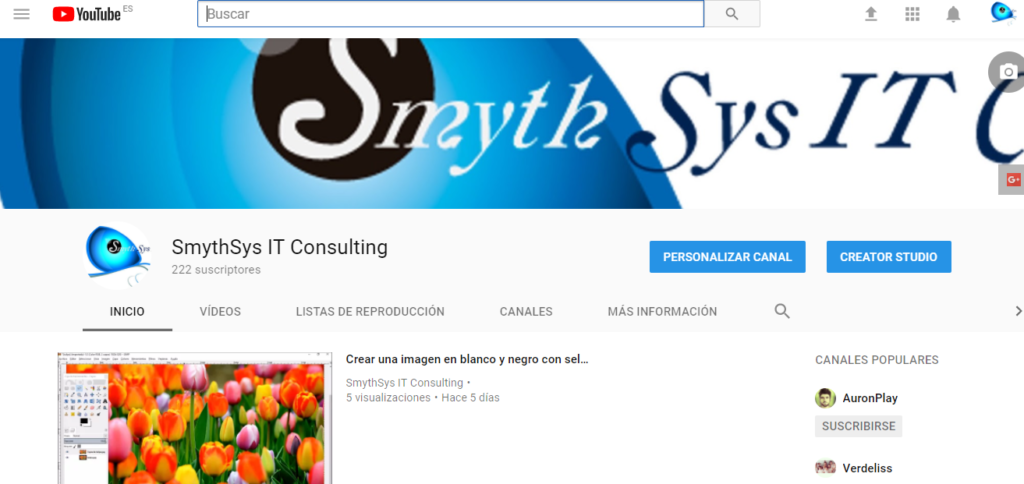The image size is (1024, 484).
Task: Open the account avatar menu
Action: click(x=1002, y=14)
